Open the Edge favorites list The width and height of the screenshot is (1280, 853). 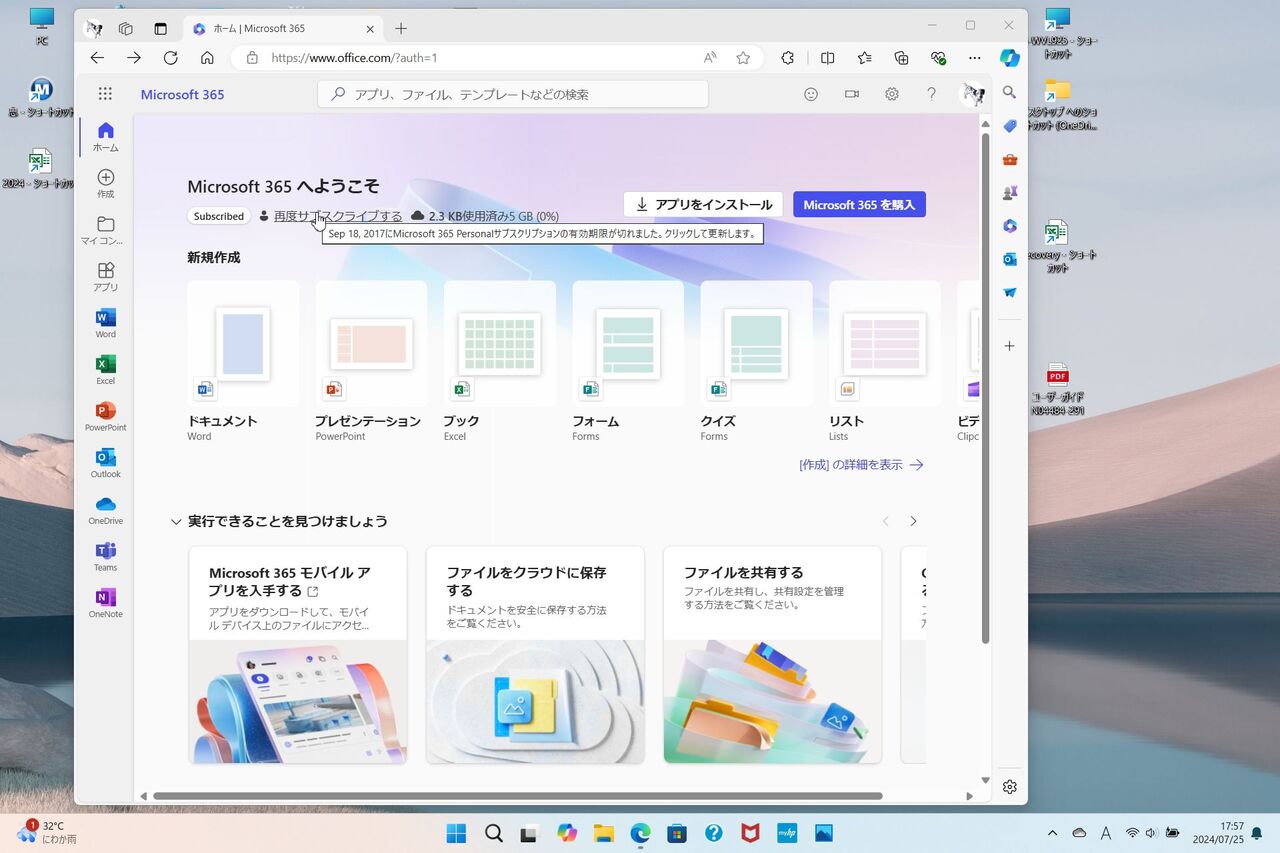pos(865,58)
